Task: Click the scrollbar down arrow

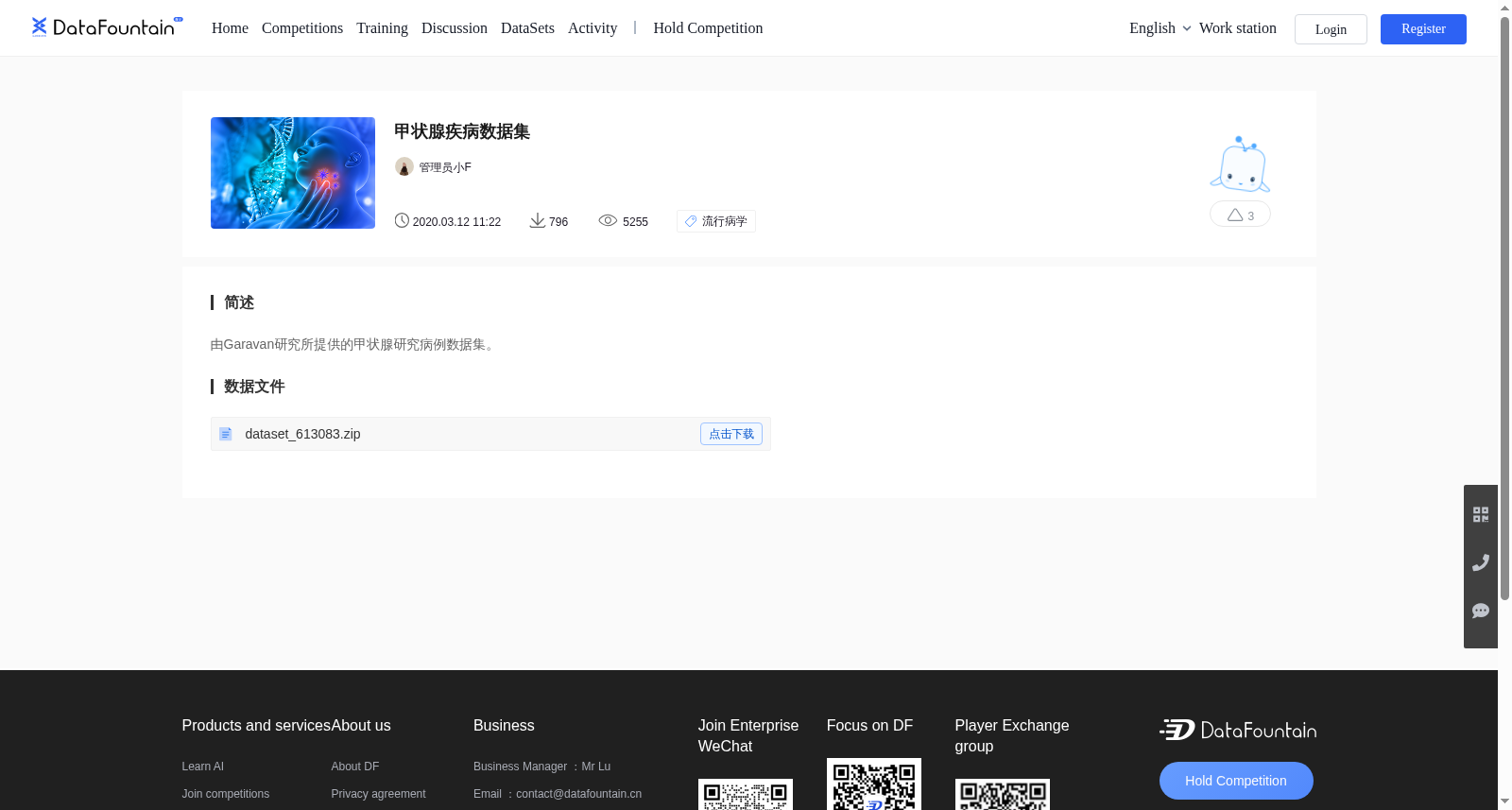Action: pos(1504,801)
